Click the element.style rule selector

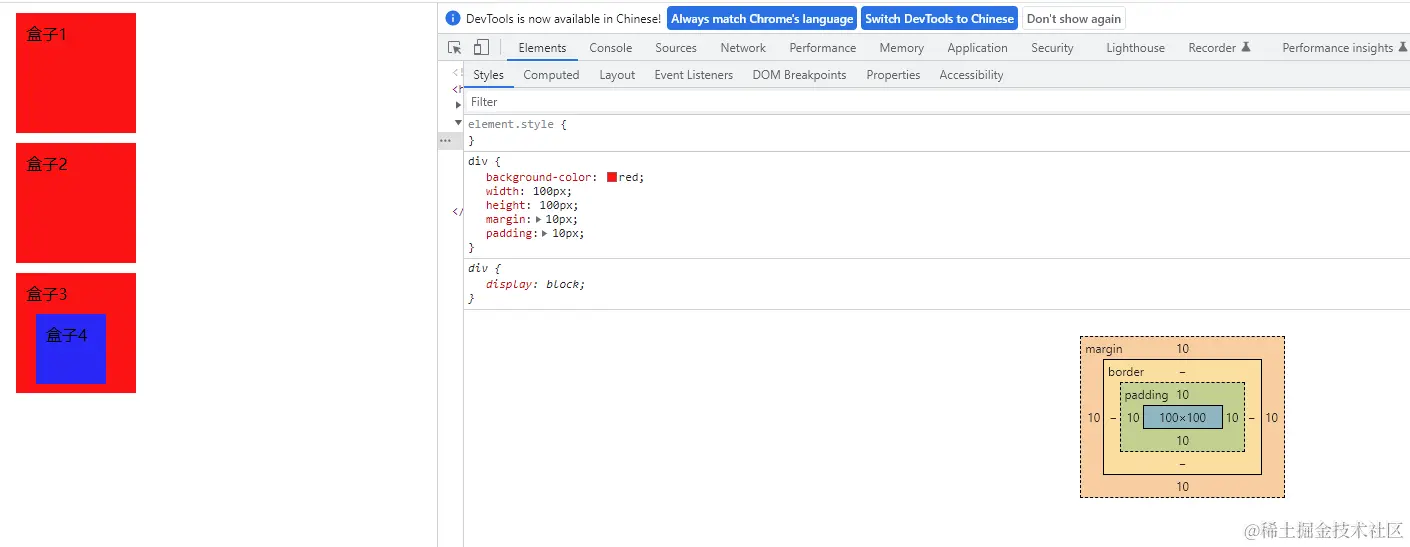pyautogui.click(x=510, y=124)
